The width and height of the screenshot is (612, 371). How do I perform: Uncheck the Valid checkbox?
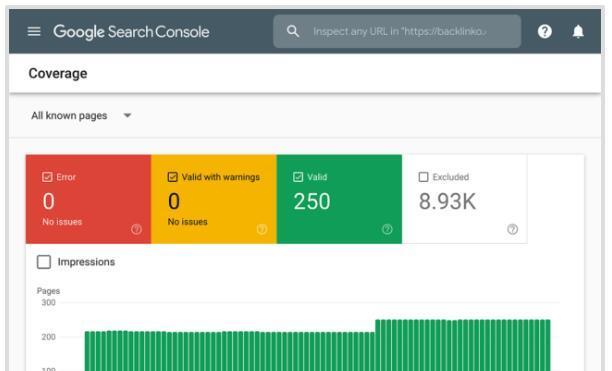[x=298, y=177]
